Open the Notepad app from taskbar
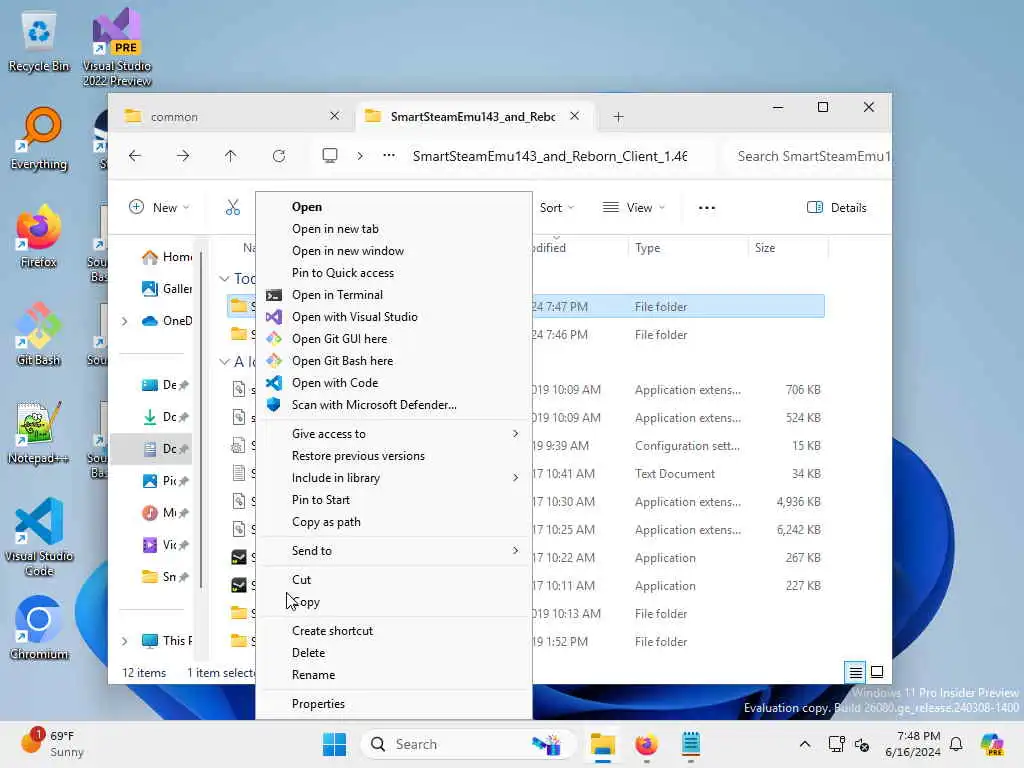1024x768 pixels. click(690, 744)
